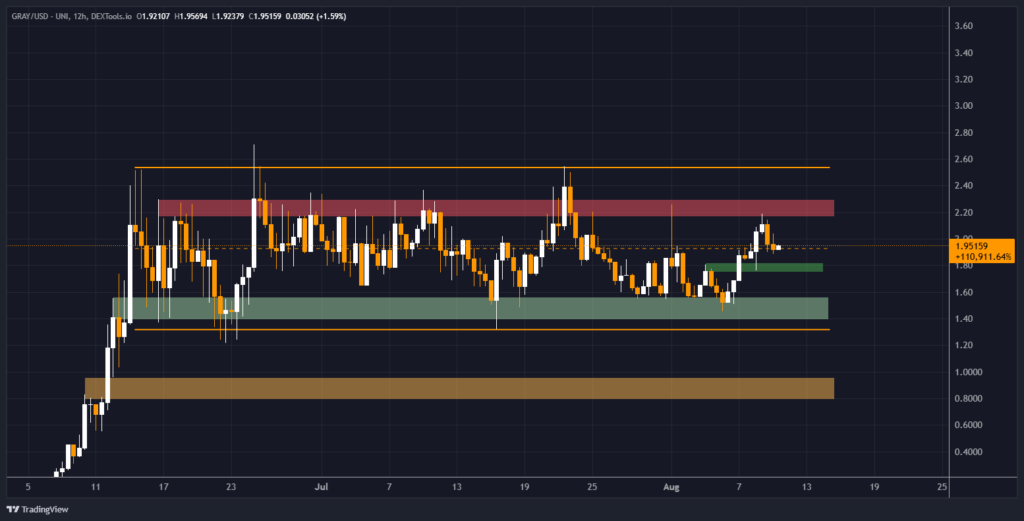Select the Jul label on time axis

coord(321,488)
